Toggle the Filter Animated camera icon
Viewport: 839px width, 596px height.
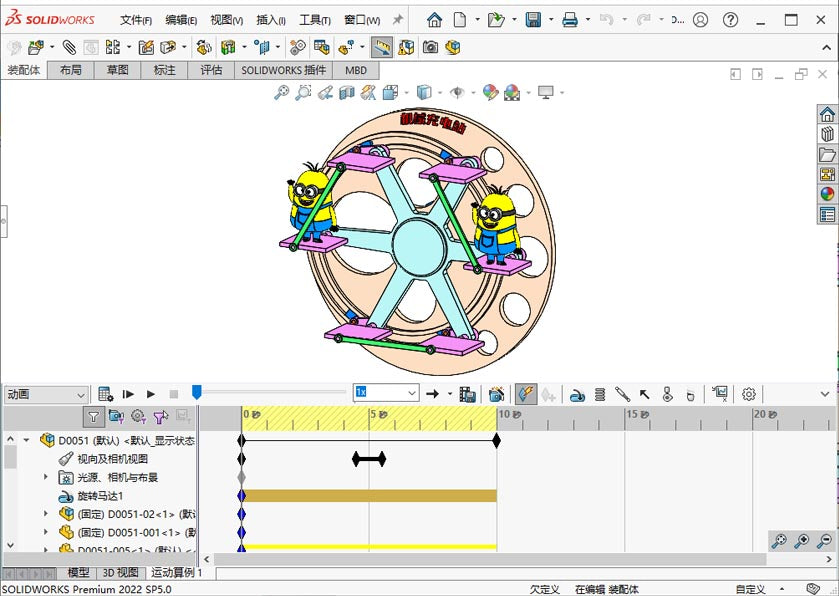[x=116, y=416]
